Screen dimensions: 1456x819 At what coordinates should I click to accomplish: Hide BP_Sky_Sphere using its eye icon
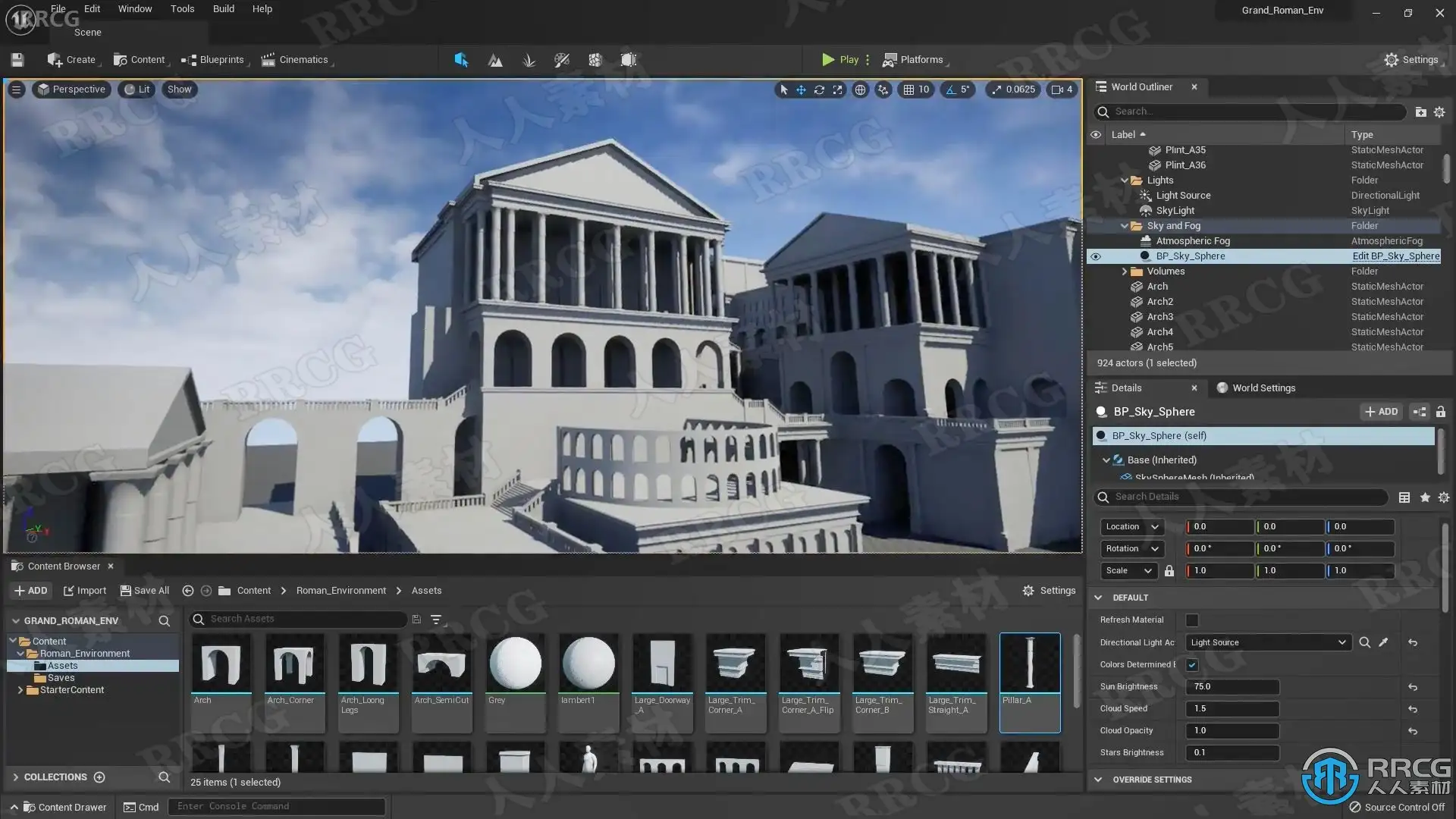1095,256
